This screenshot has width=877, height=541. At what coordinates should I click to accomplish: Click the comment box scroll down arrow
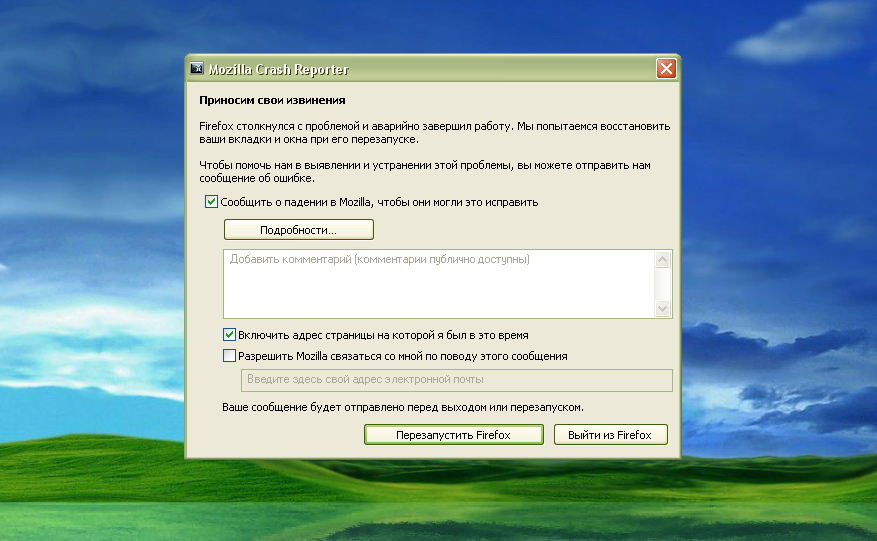[663, 308]
